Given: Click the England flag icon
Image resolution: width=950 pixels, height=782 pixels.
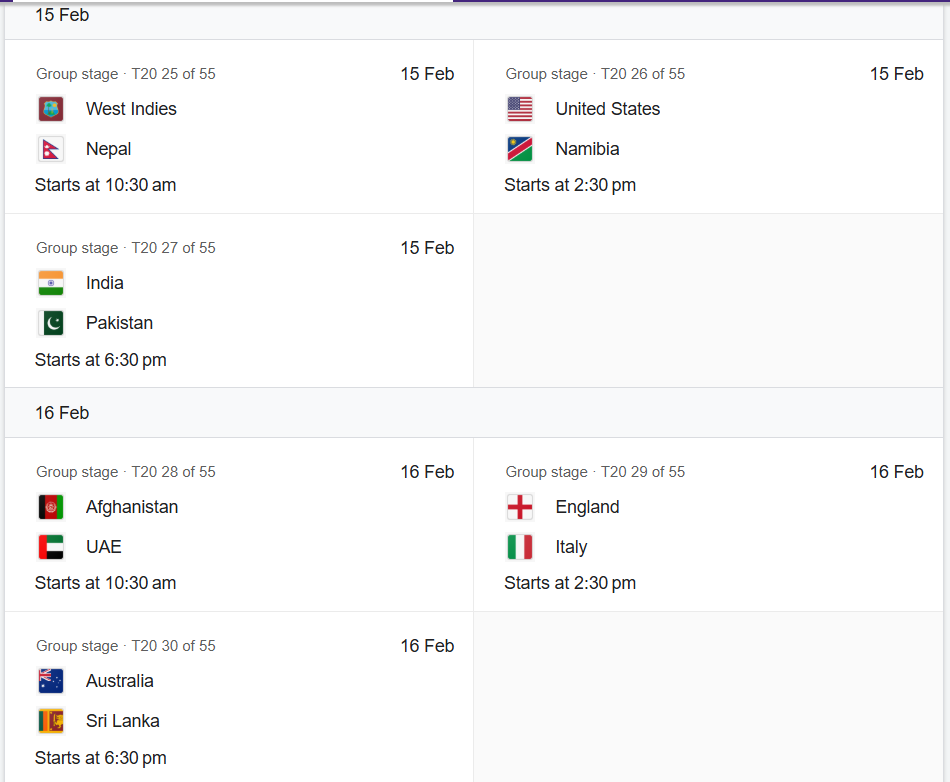Looking at the screenshot, I should (520, 507).
